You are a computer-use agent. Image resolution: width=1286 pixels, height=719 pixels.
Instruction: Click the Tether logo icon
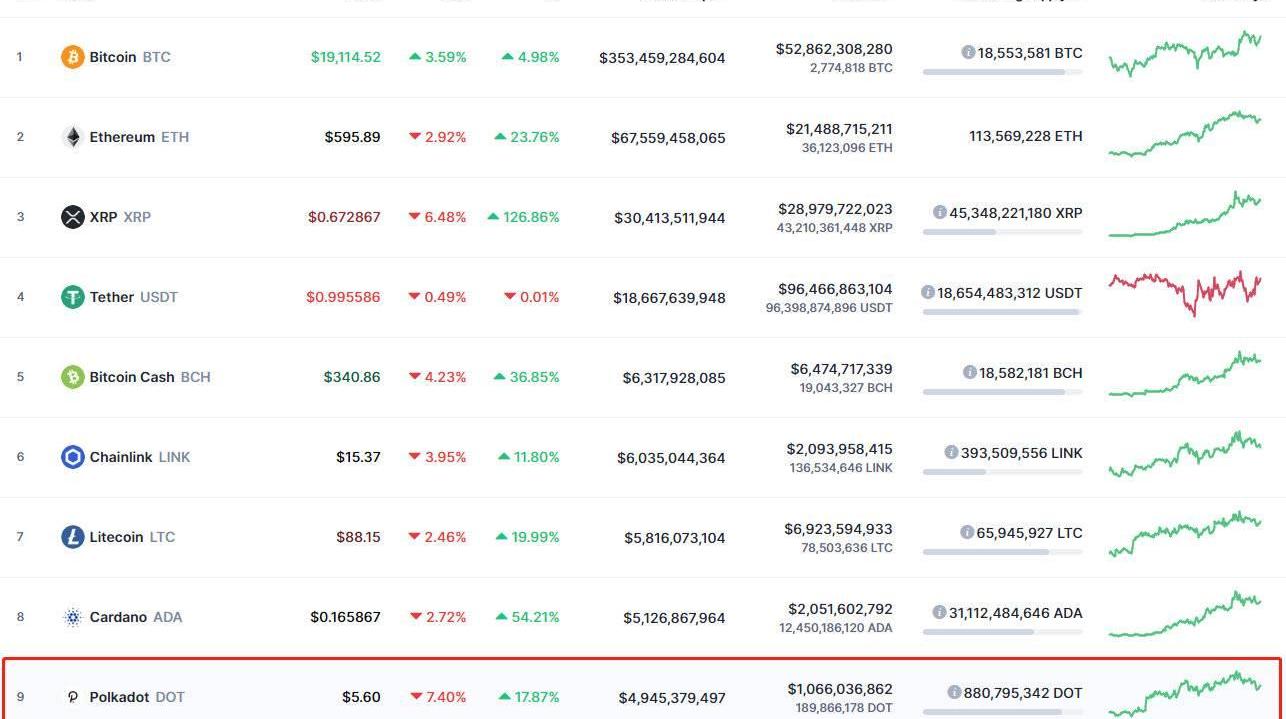73,297
